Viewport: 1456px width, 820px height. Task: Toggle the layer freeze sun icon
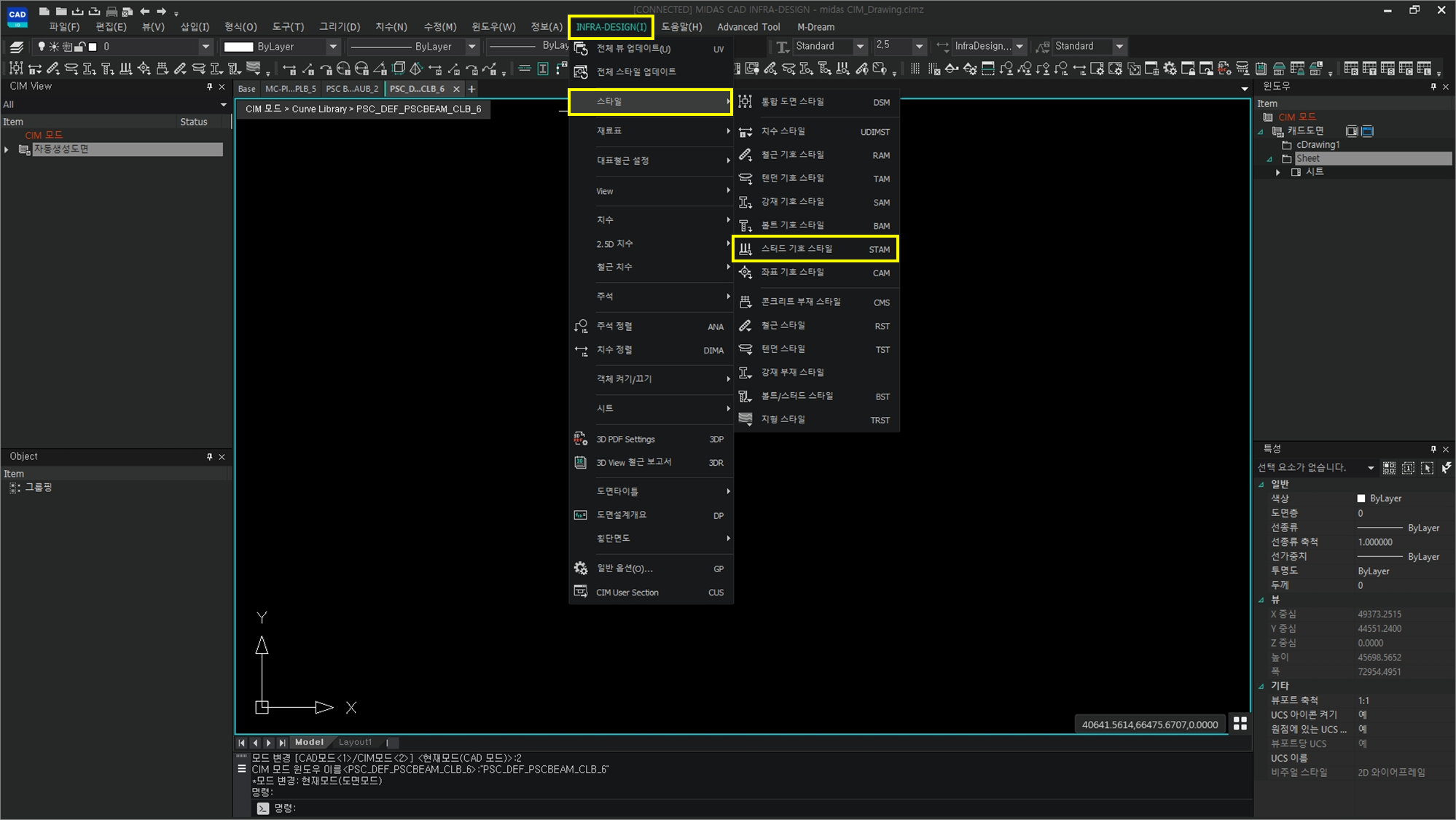tap(54, 47)
